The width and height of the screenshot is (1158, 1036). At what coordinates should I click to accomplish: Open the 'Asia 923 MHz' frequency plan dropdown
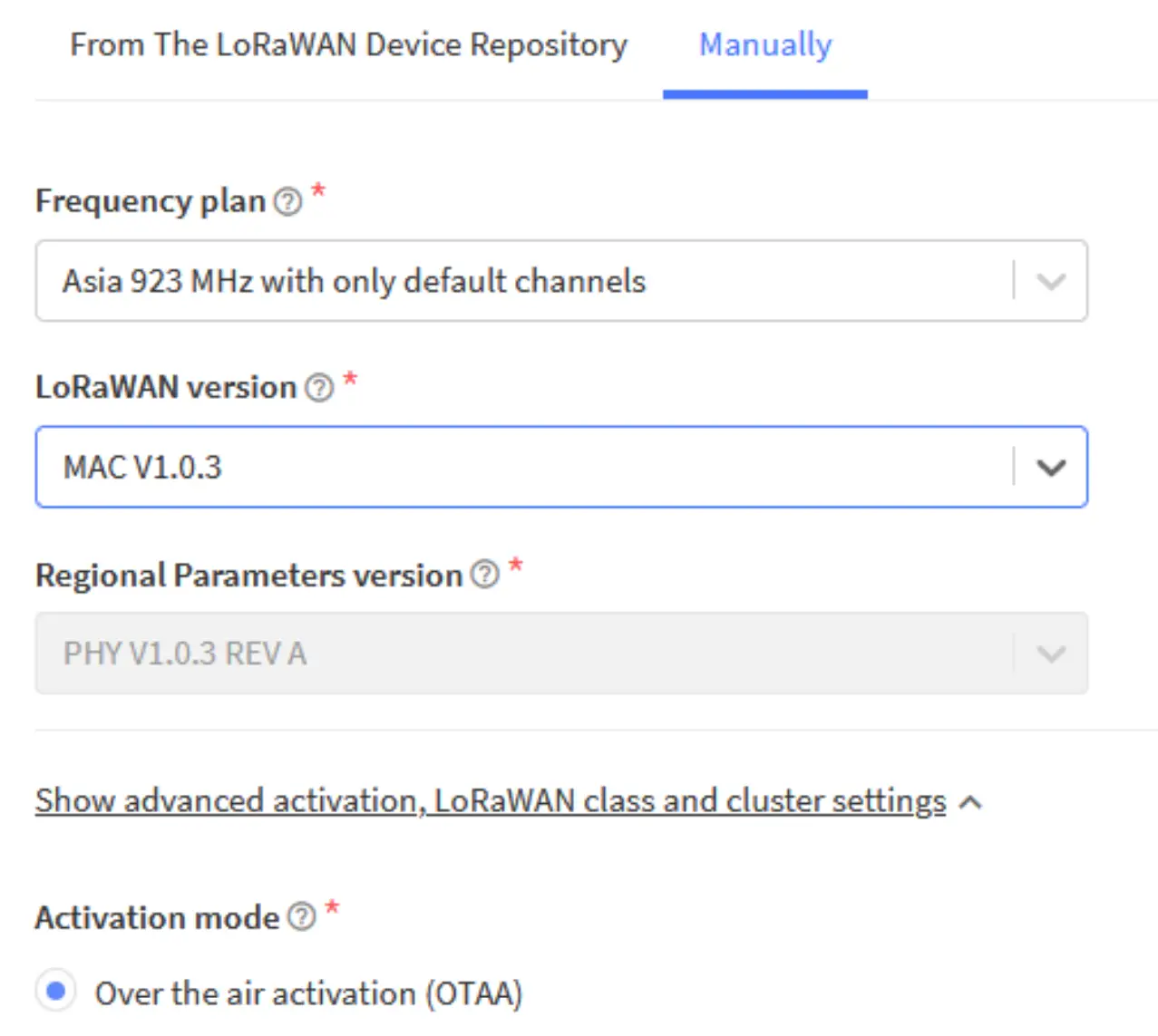(x=526, y=282)
